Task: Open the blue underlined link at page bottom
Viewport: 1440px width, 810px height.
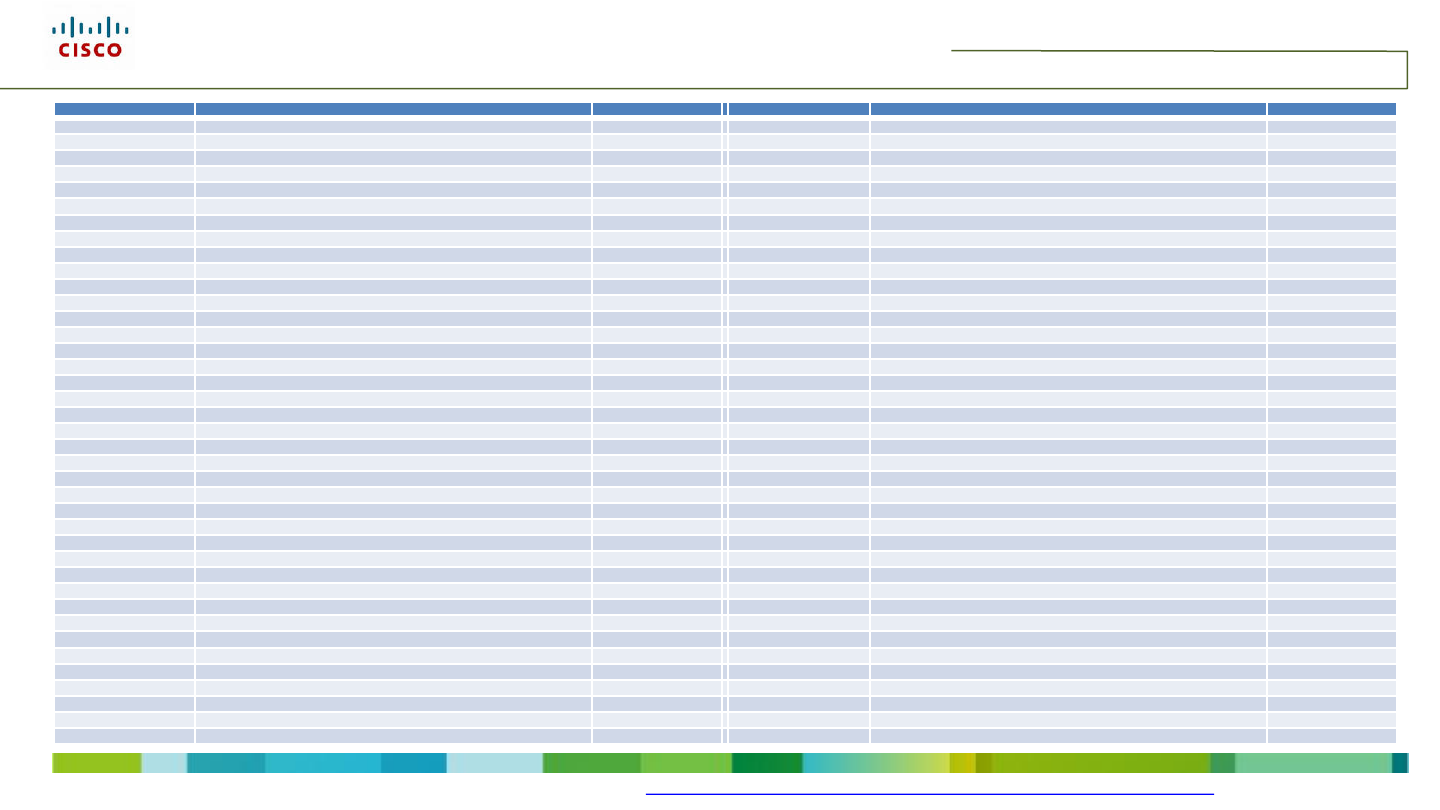Action: [929, 794]
